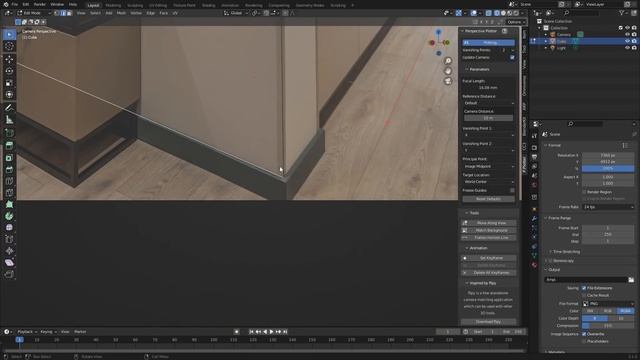This screenshot has width=640, height=360.
Task: Select the Measure tool
Action: [x=9, y=120]
